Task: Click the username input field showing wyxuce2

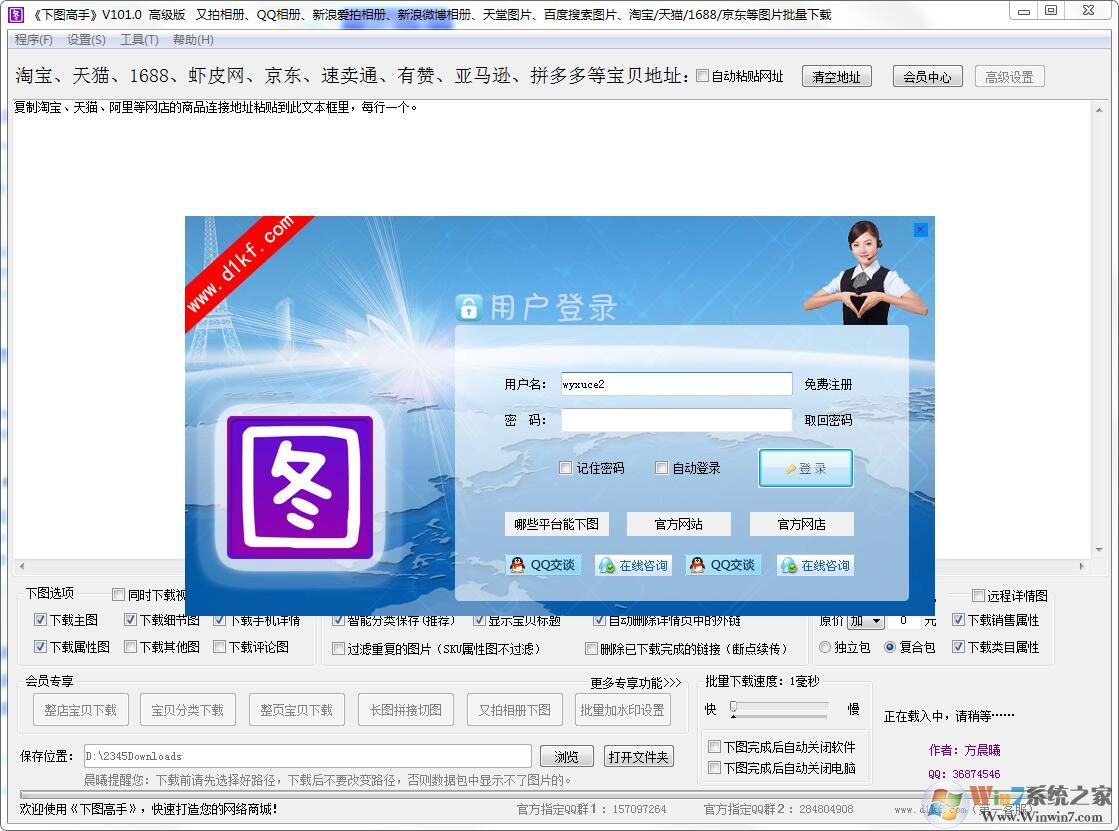Action: point(676,384)
